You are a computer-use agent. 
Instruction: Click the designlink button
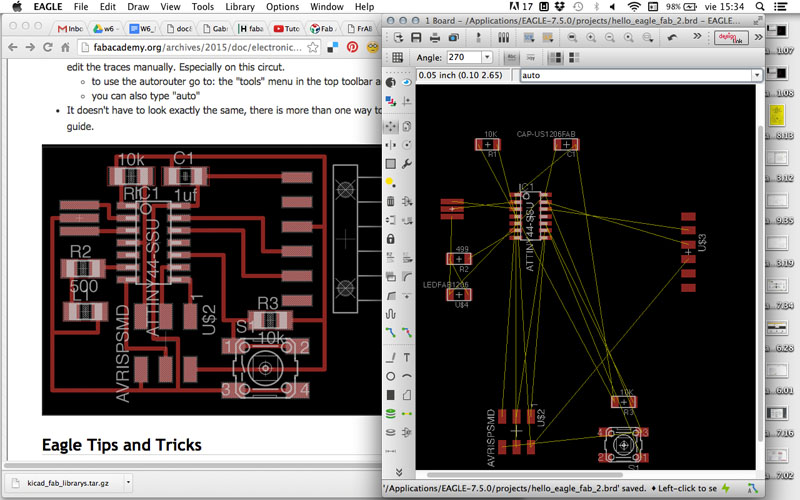click(x=731, y=37)
